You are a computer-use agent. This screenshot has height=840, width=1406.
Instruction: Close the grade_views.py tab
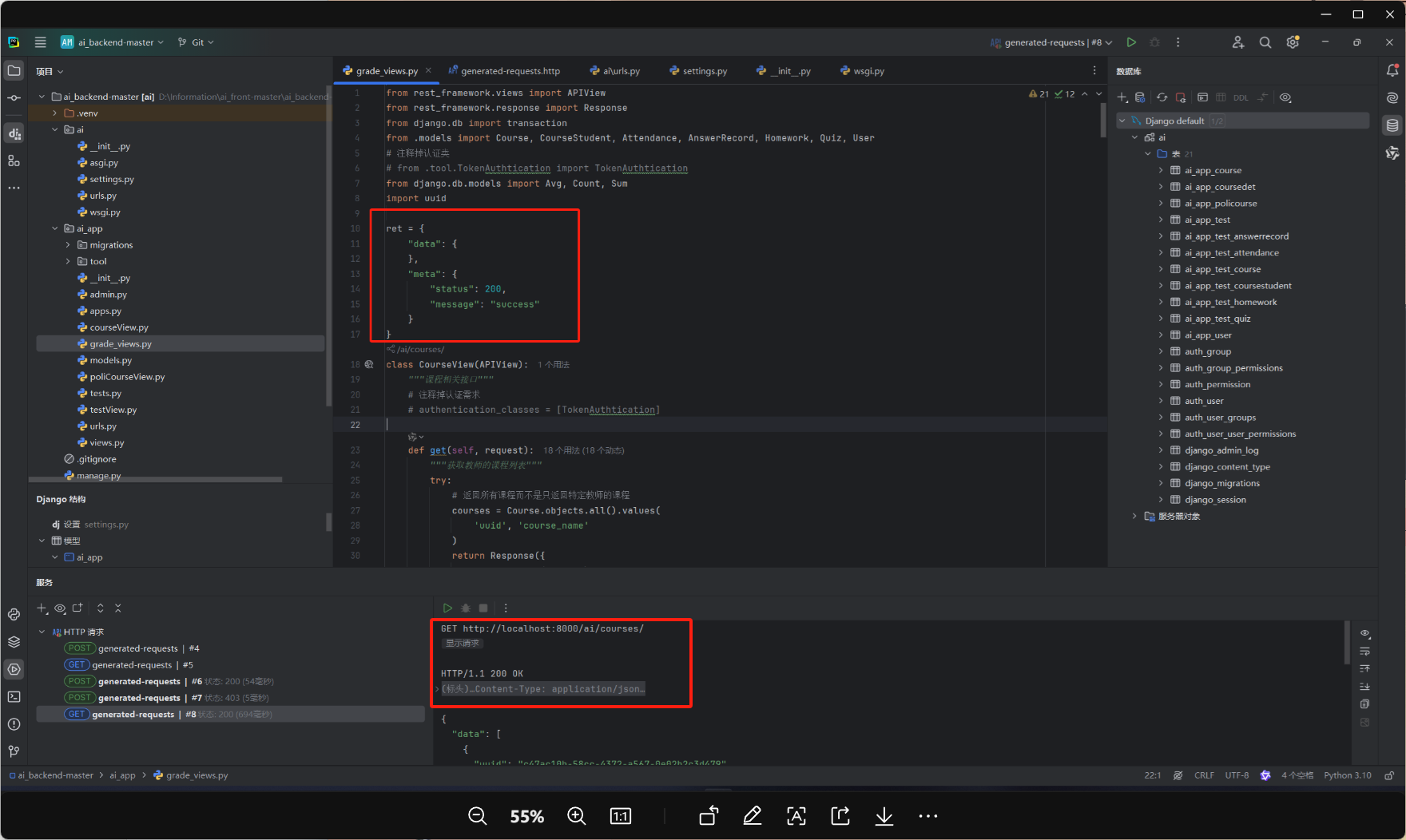428,70
